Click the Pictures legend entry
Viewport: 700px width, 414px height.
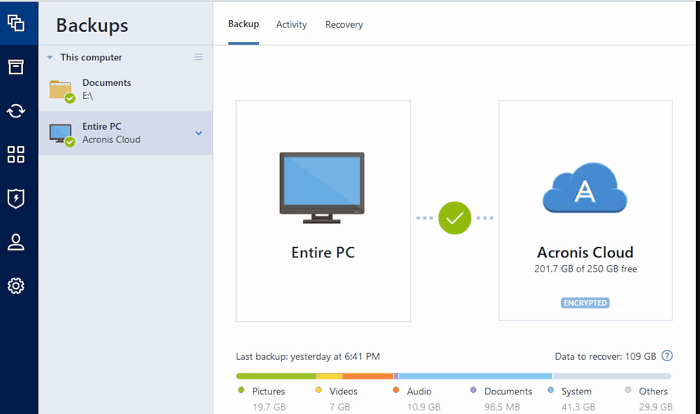point(262,391)
